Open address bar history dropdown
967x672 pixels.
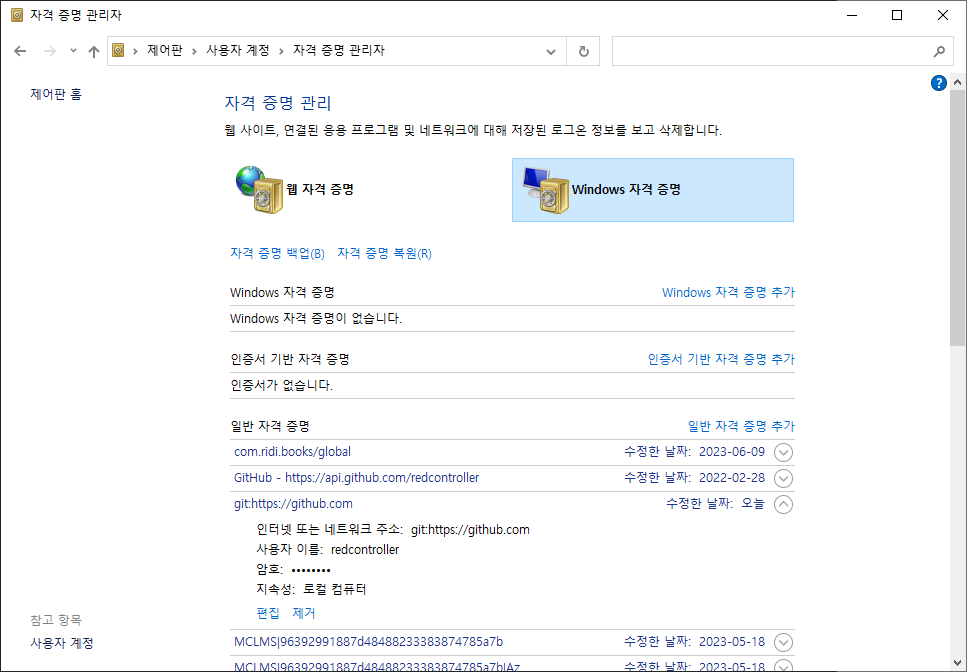551,52
